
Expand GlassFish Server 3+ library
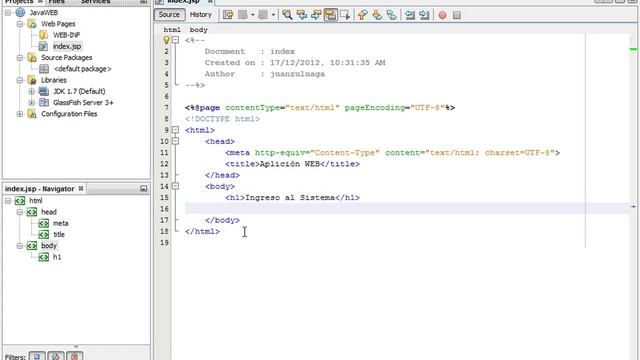coord(31,102)
